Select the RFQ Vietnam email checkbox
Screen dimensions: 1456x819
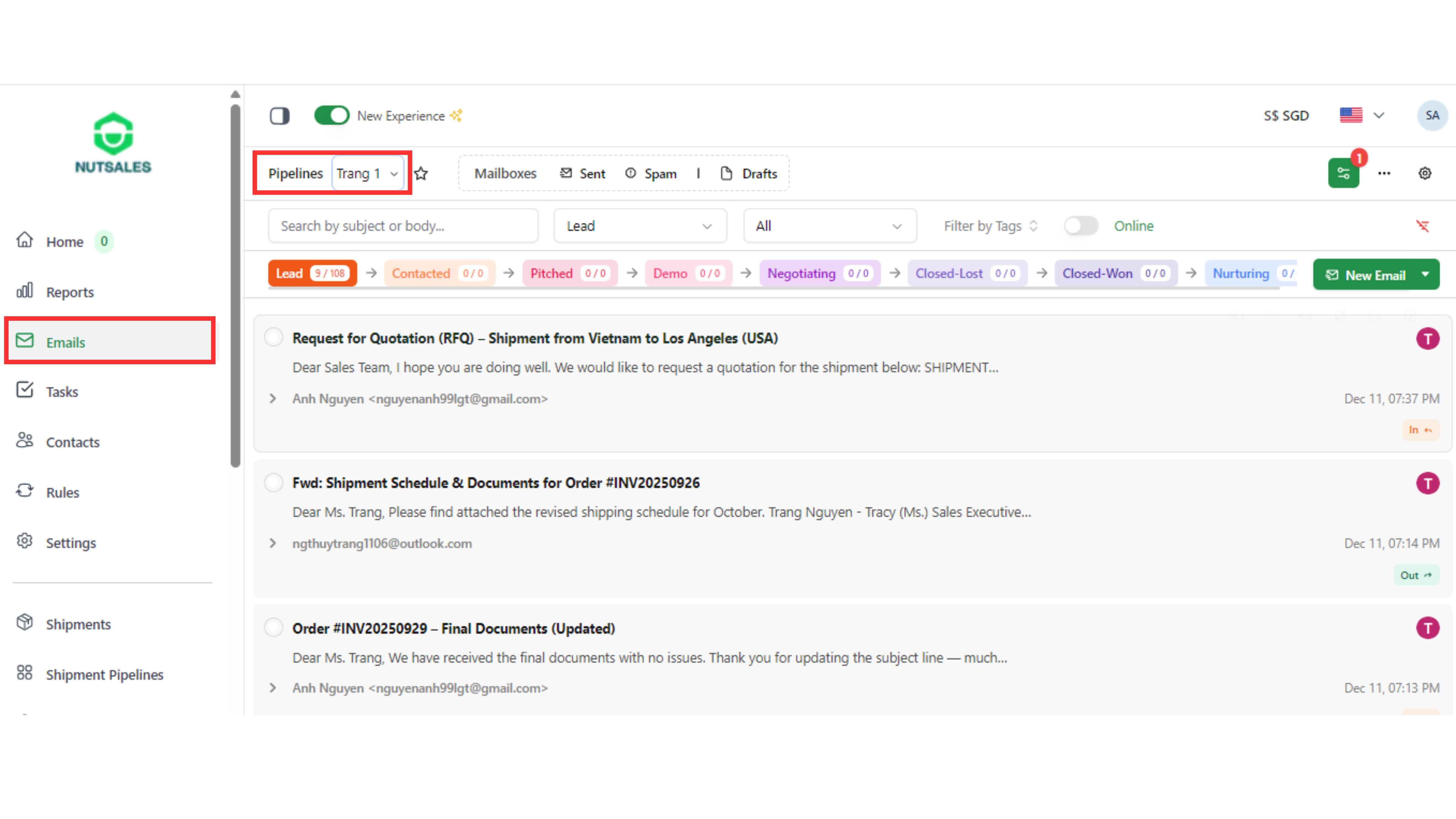pos(274,338)
